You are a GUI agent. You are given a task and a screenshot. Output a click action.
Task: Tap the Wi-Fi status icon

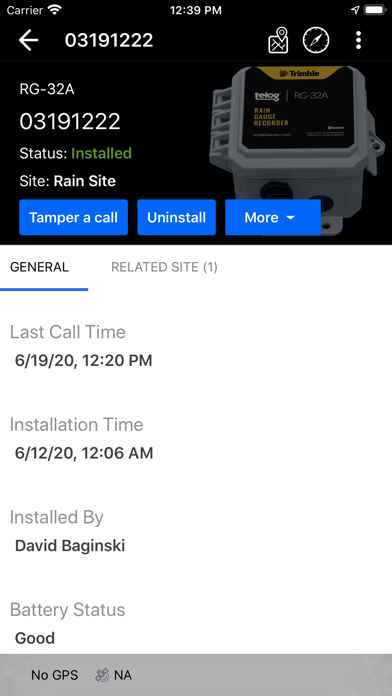click(x=55, y=10)
